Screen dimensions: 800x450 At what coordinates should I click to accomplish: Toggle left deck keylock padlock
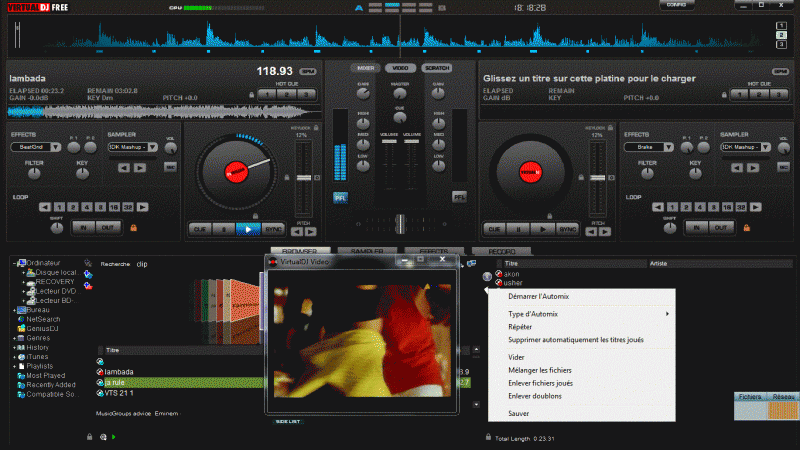click(x=316, y=128)
